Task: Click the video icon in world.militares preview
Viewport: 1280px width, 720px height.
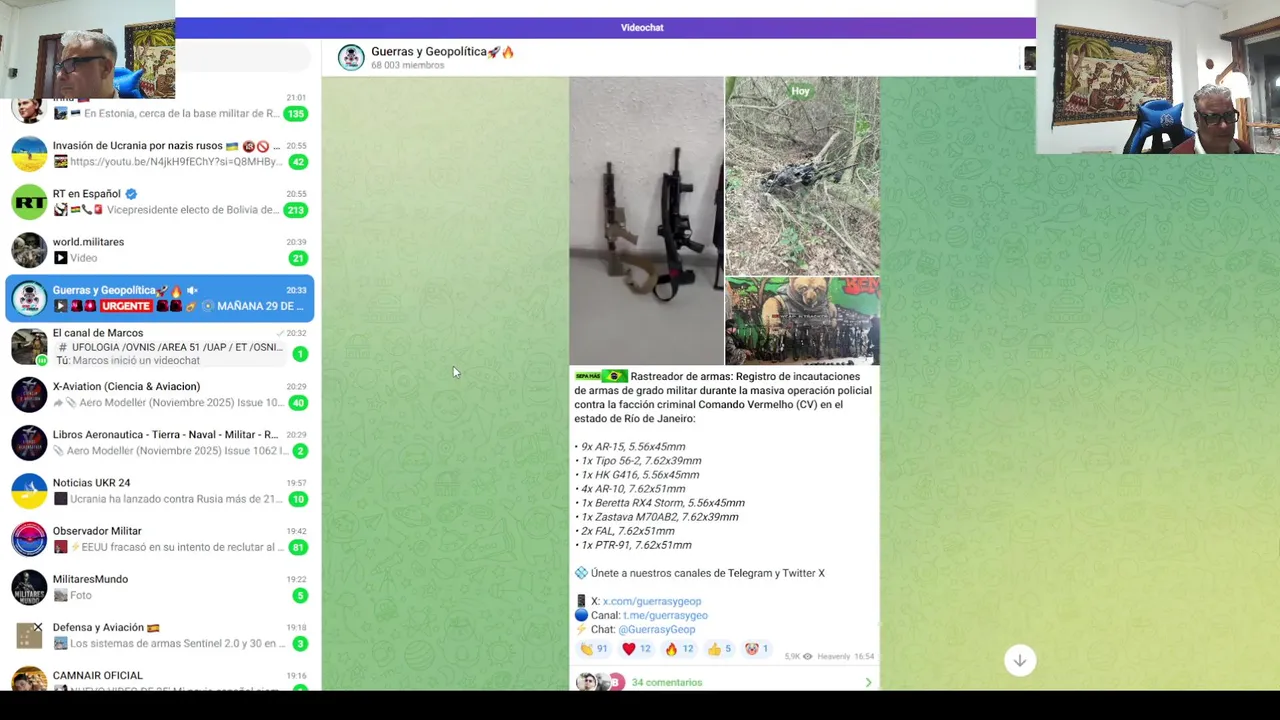Action: tap(60, 258)
